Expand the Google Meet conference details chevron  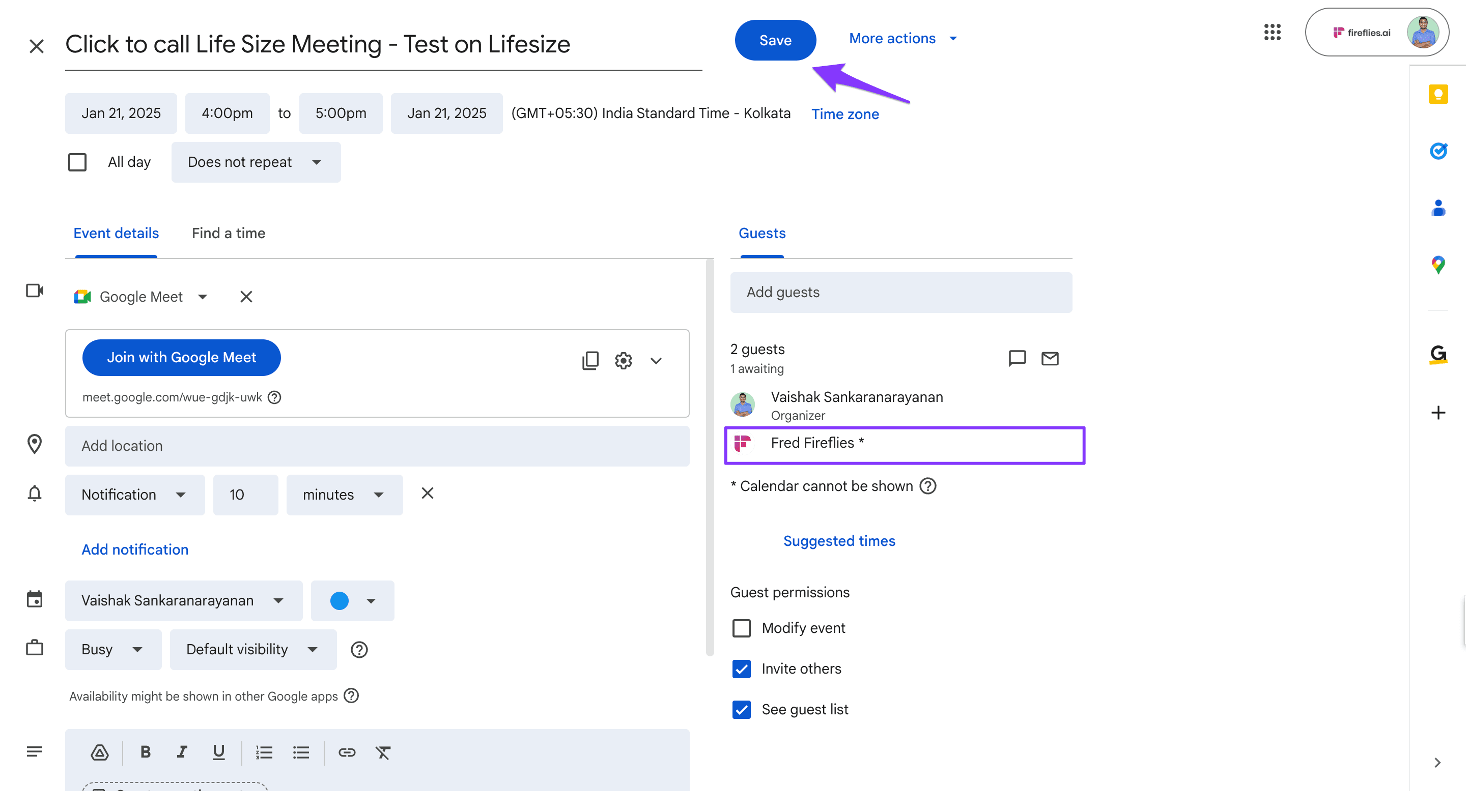coord(656,361)
